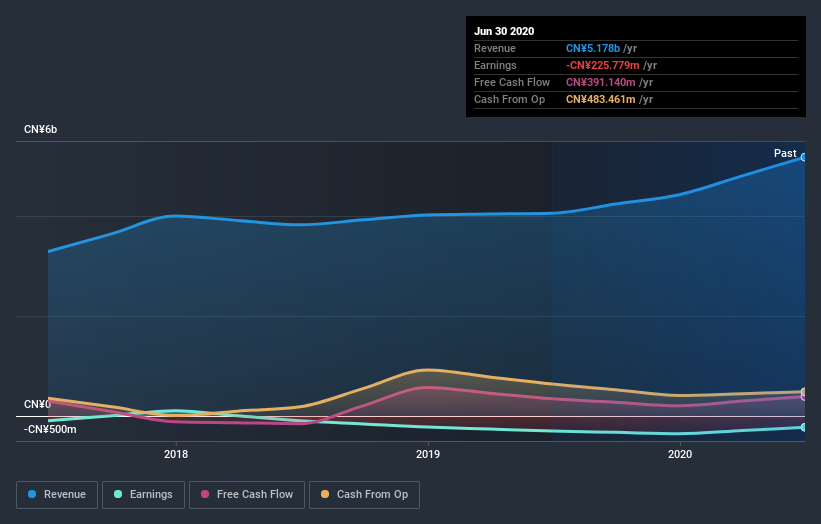
Task: Click the CN¥391.140m free cash flow value
Action: click(601, 82)
